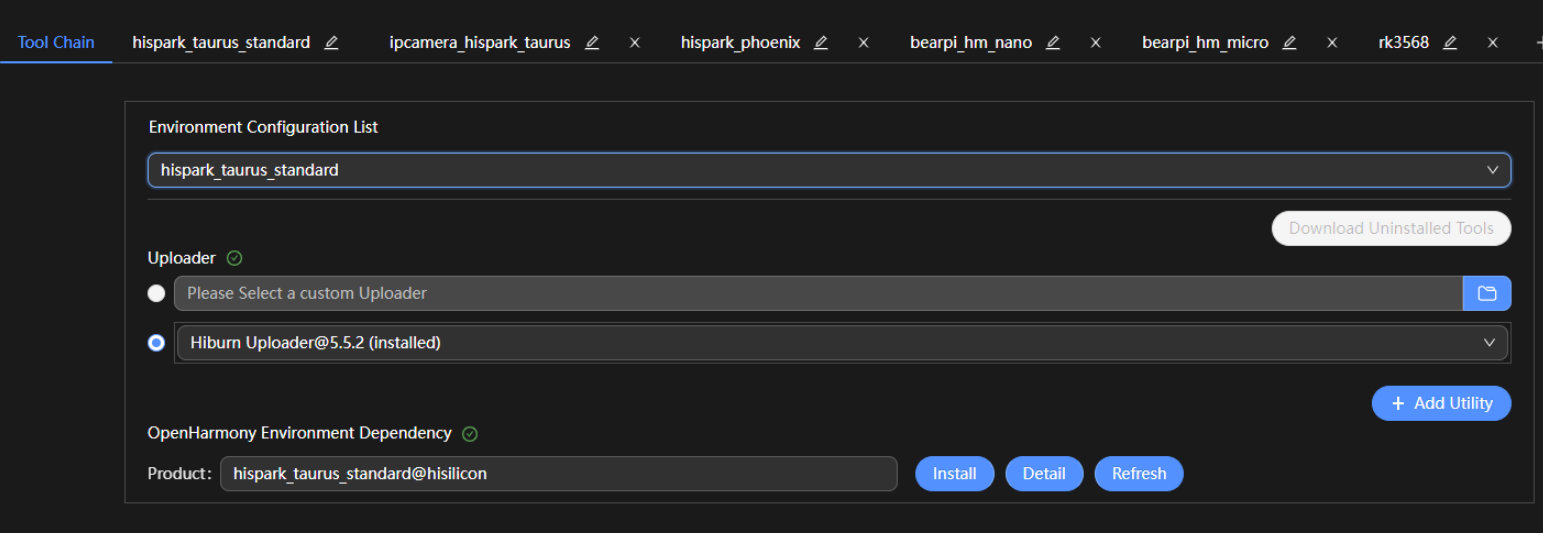Select the custom Uploader radio button

pyautogui.click(x=156, y=293)
